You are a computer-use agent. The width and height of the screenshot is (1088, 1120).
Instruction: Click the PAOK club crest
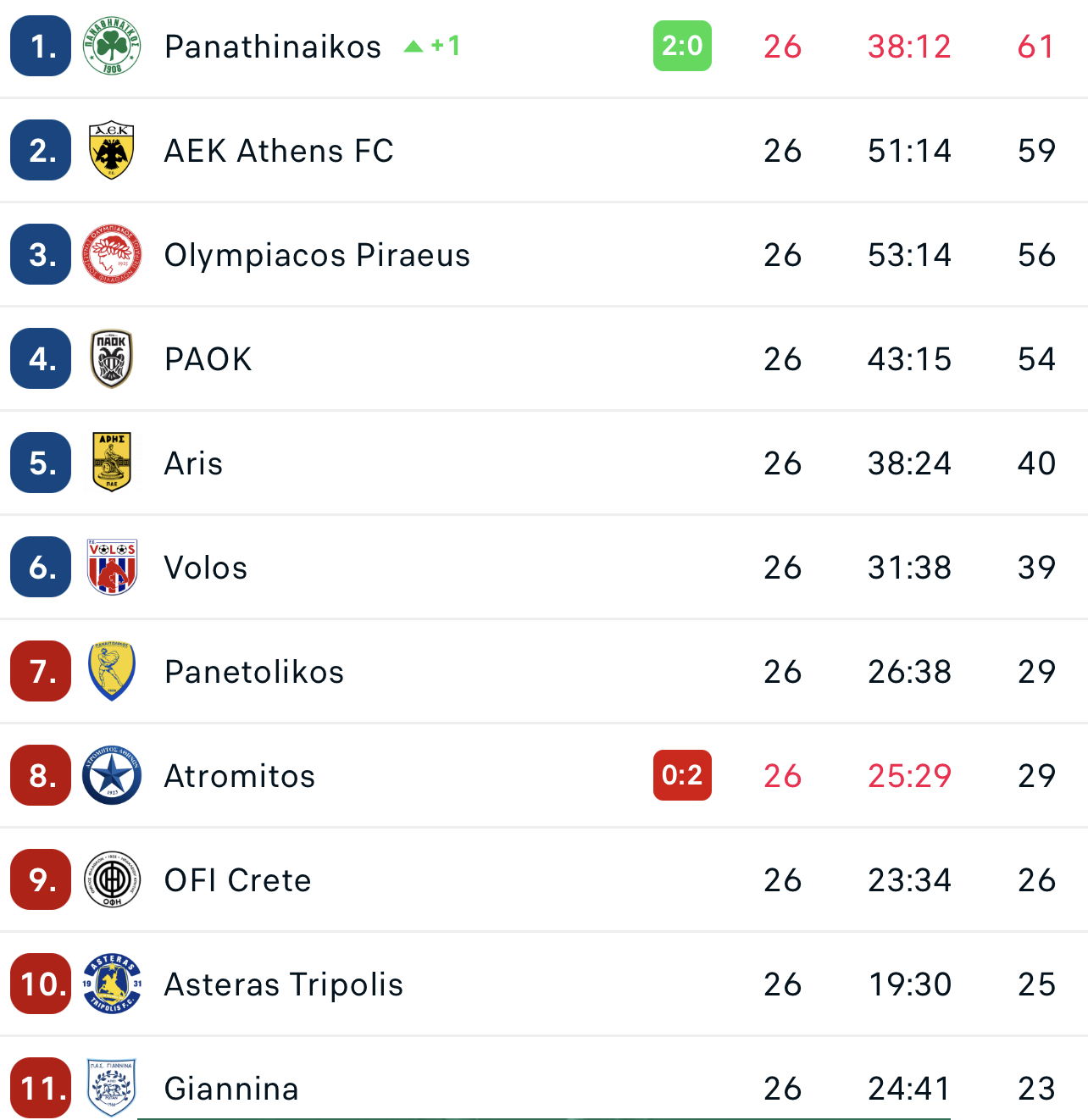pos(112,358)
